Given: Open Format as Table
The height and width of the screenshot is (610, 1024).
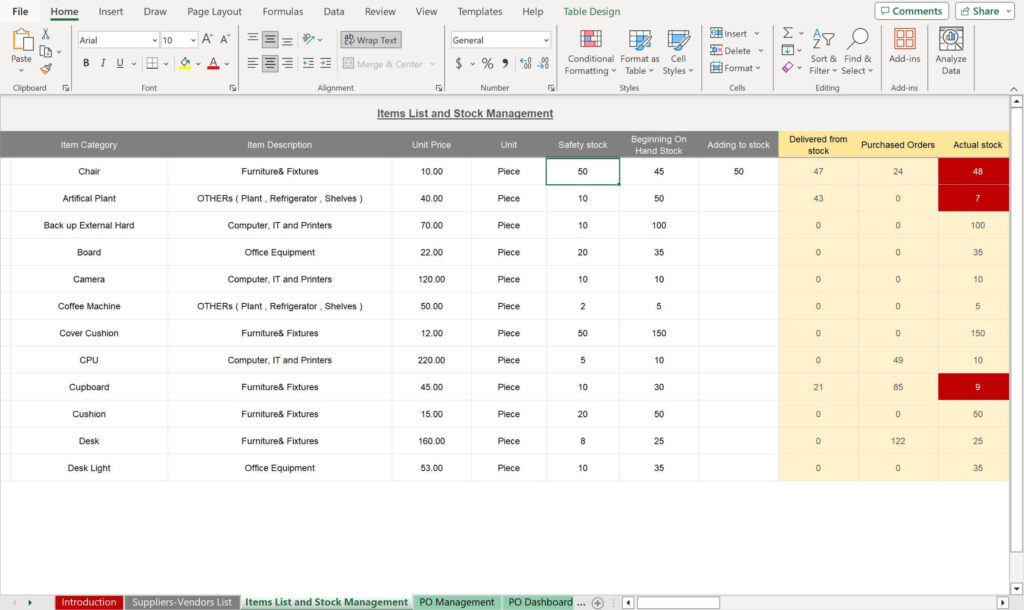Looking at the screenshot, I should pos(639,52).
